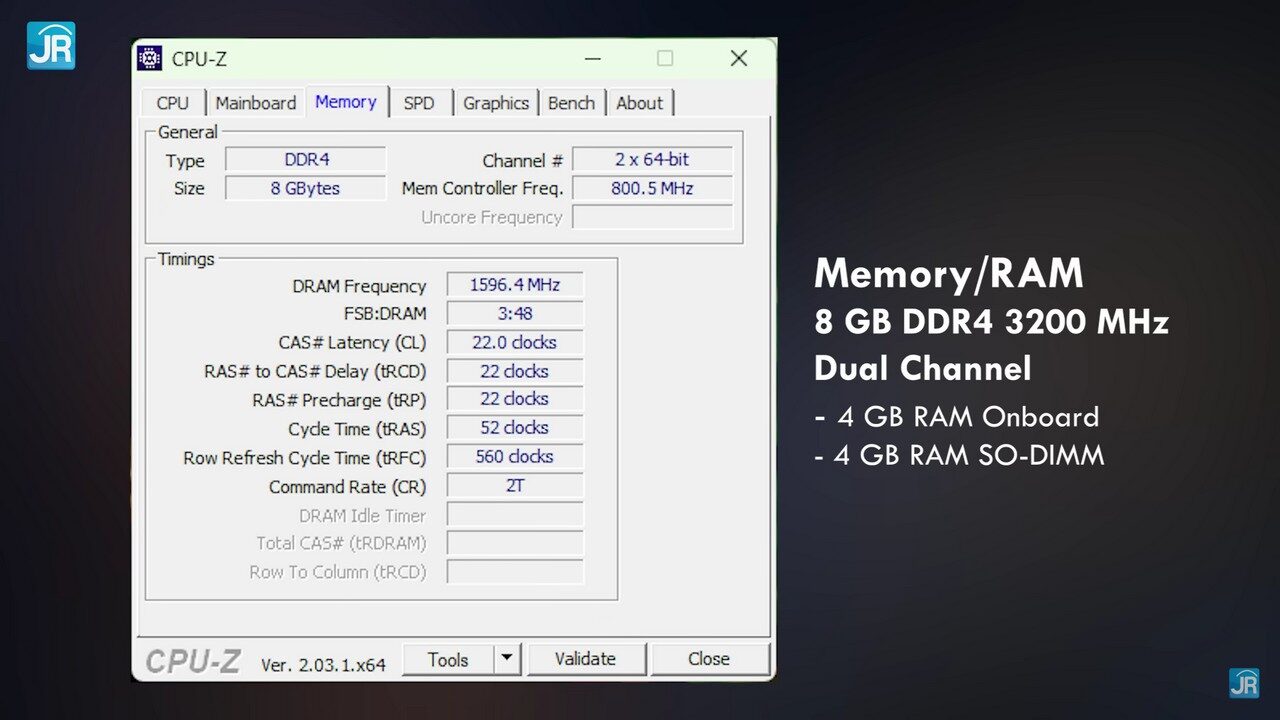Screen dimensions: 1280x720
Task: Click the "CAS# Latency (CL)" label
Action: click(352, 343)
